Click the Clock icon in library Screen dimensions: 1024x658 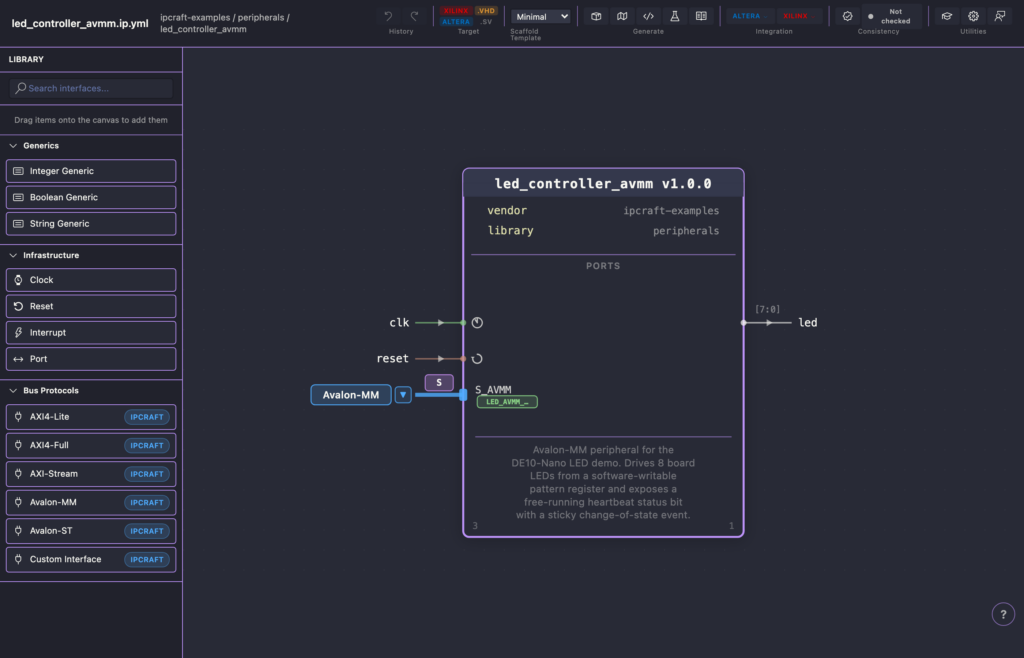pyautogui.click(x=18, y=280)
